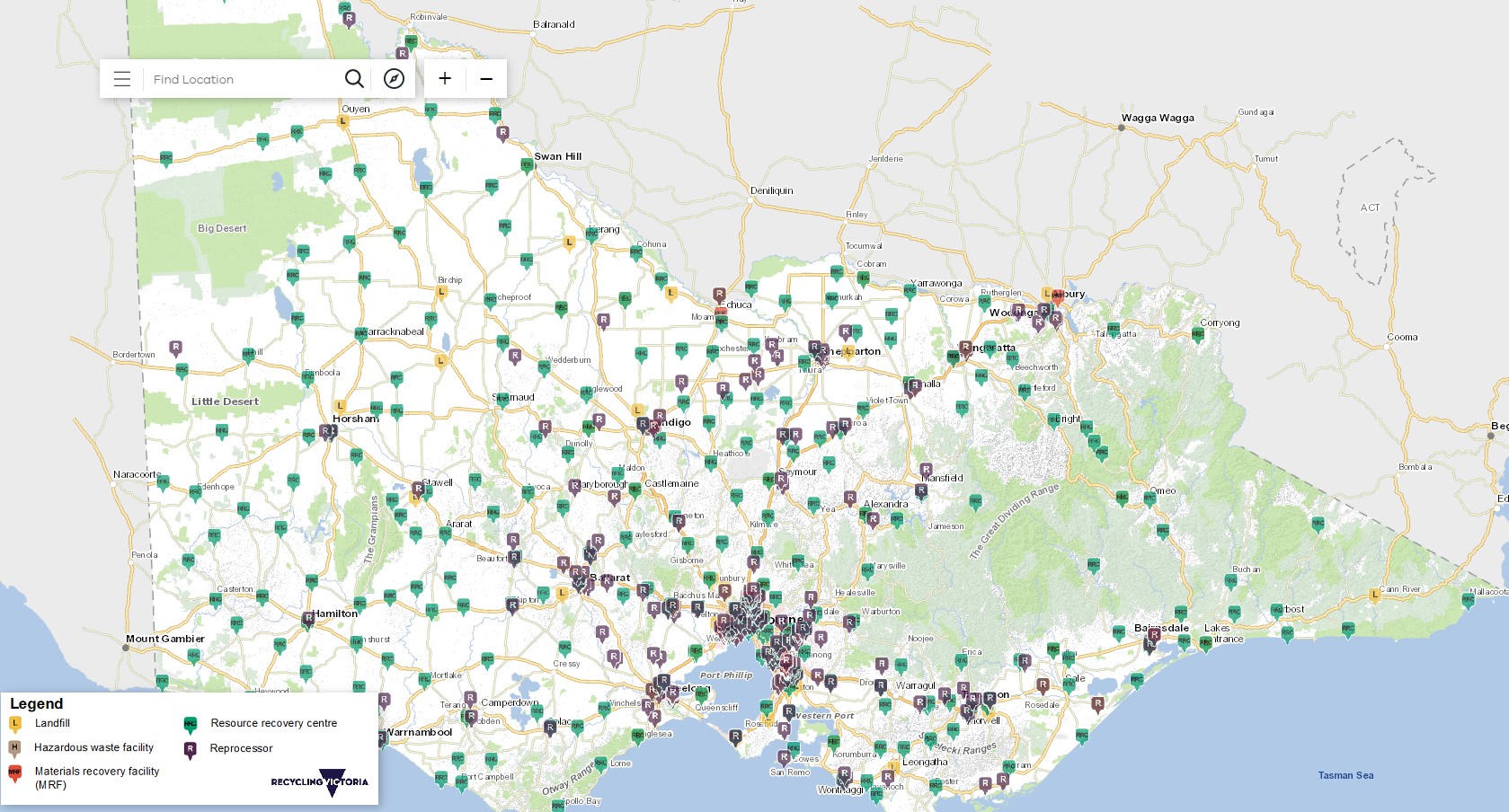The width and height of the screenshot is (1509, 812).
Task: Toggle the Resource recovery centre legend entry
Action: pyautogui.click(x=272, y=723)
